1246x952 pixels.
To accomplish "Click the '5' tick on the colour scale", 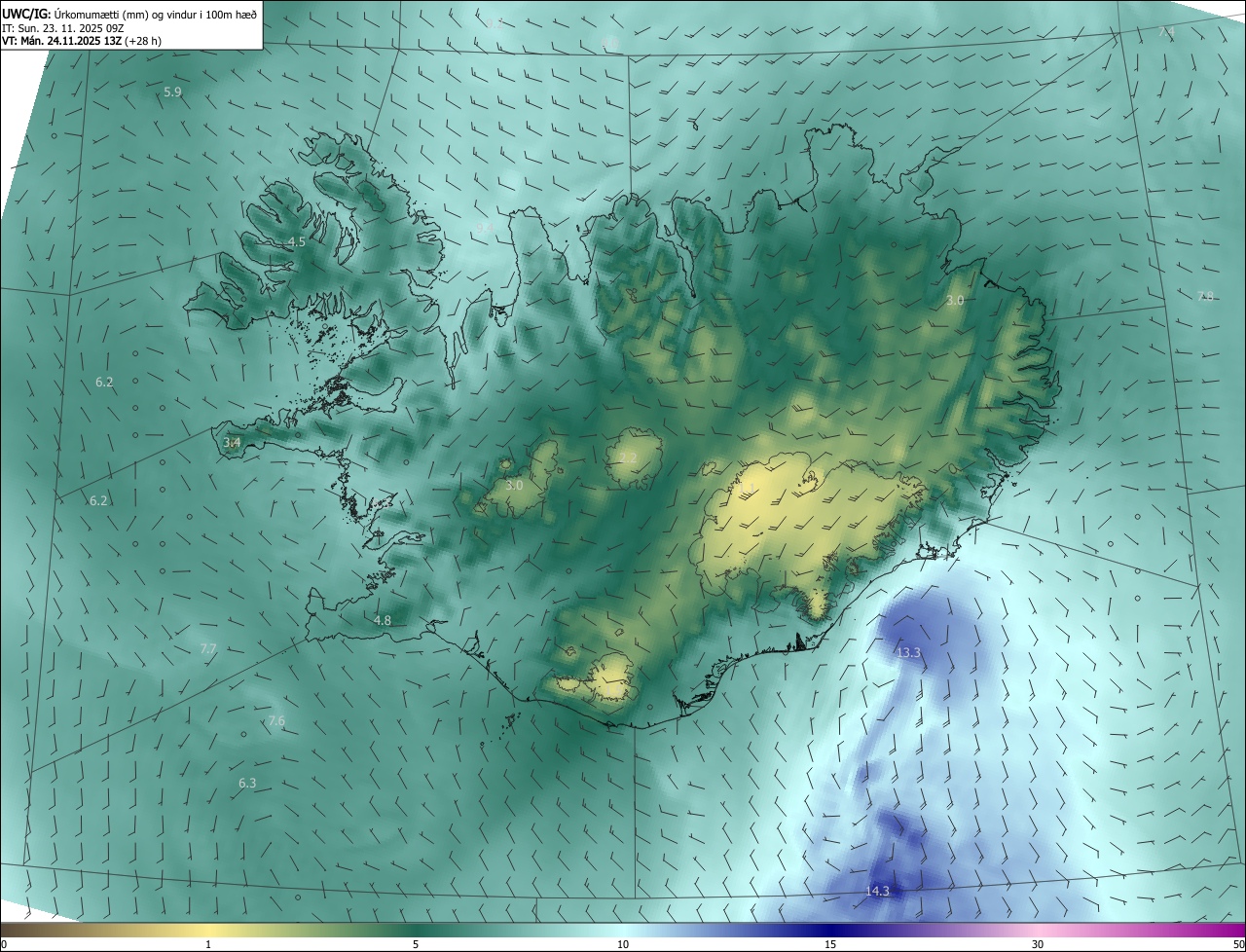I will pyautogui.click(x=416, y=944).
